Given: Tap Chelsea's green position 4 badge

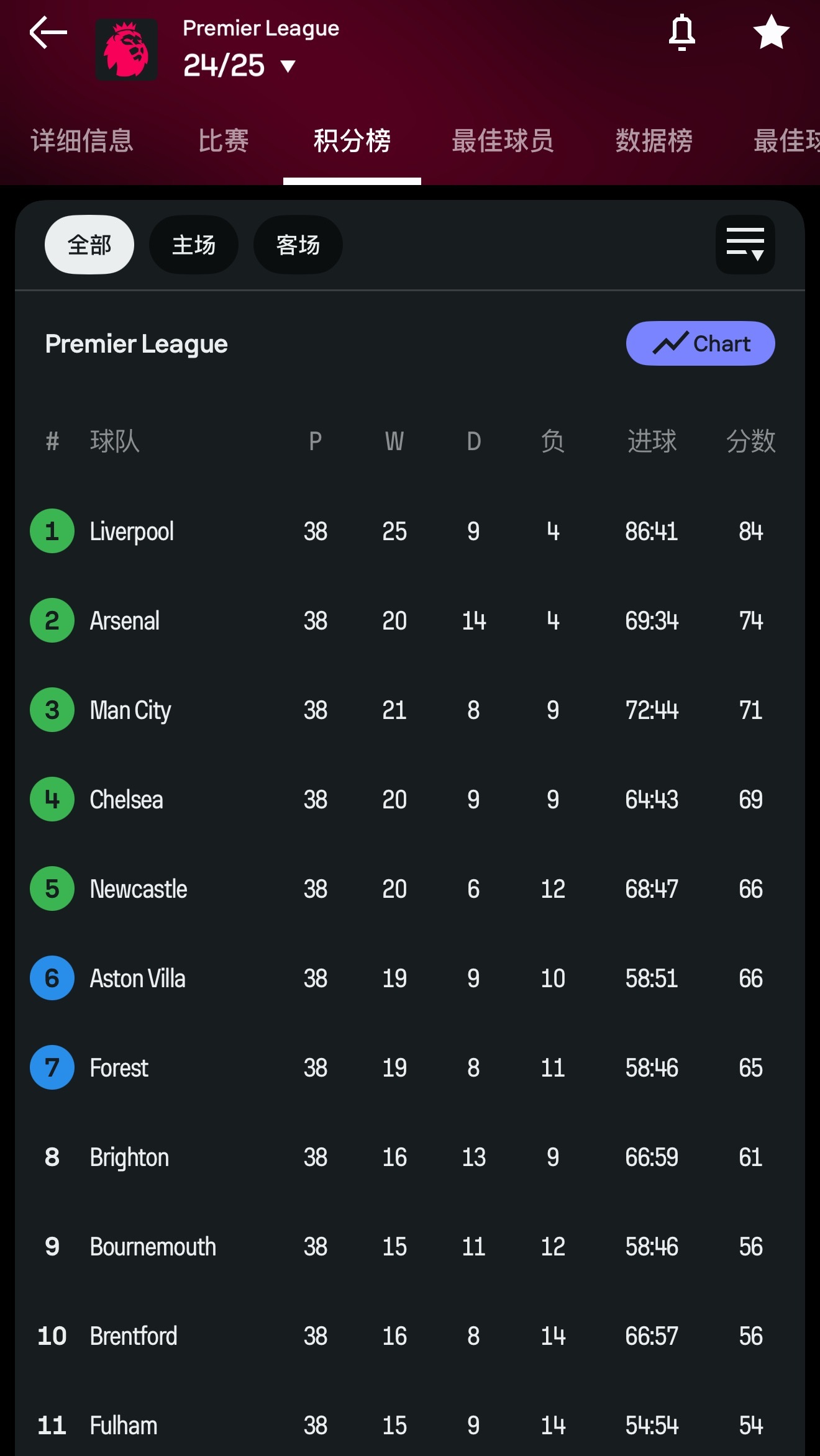Looking at the screenshot, I should (52, 799).
